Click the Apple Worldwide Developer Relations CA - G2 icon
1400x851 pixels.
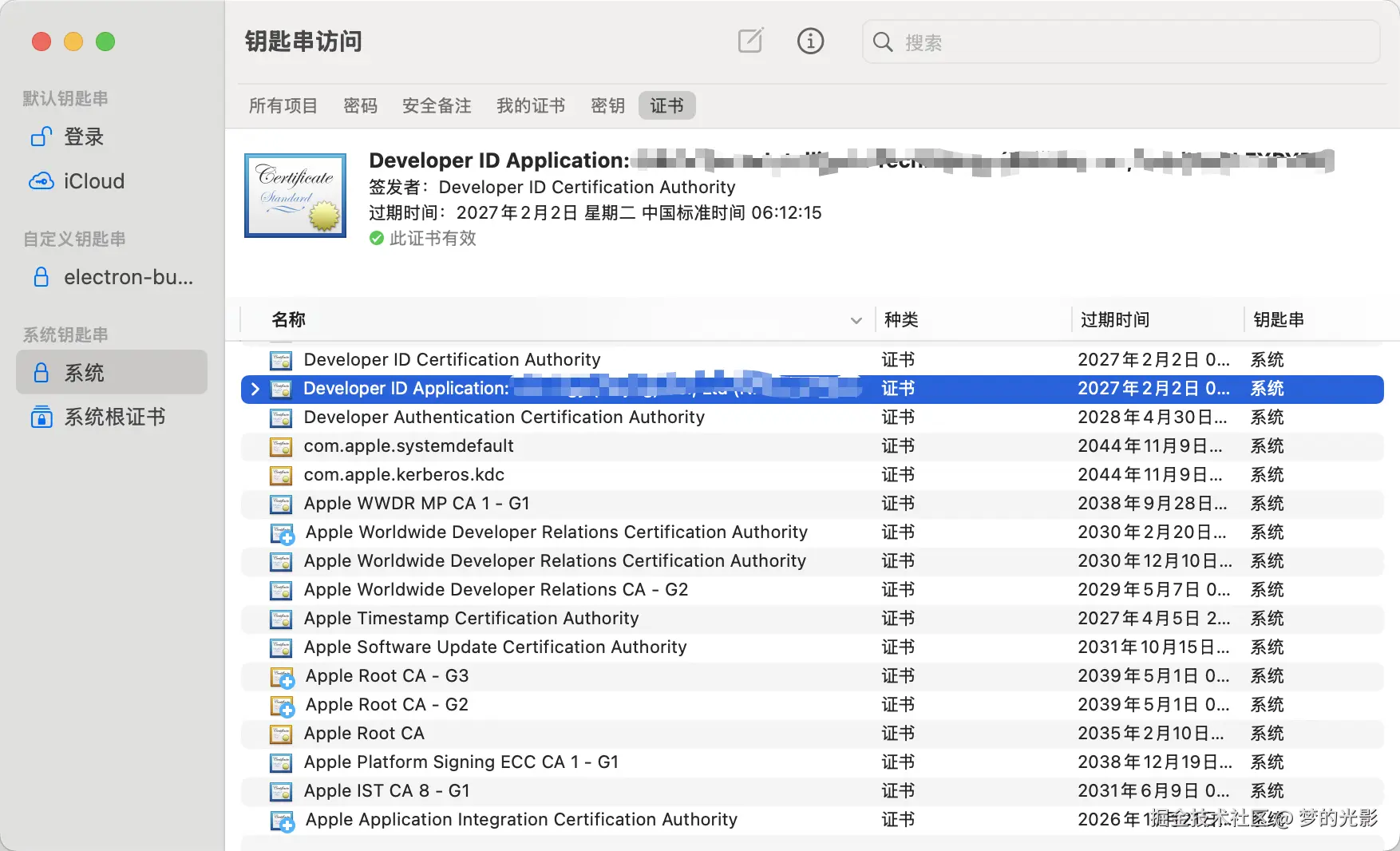pos(281,590)
